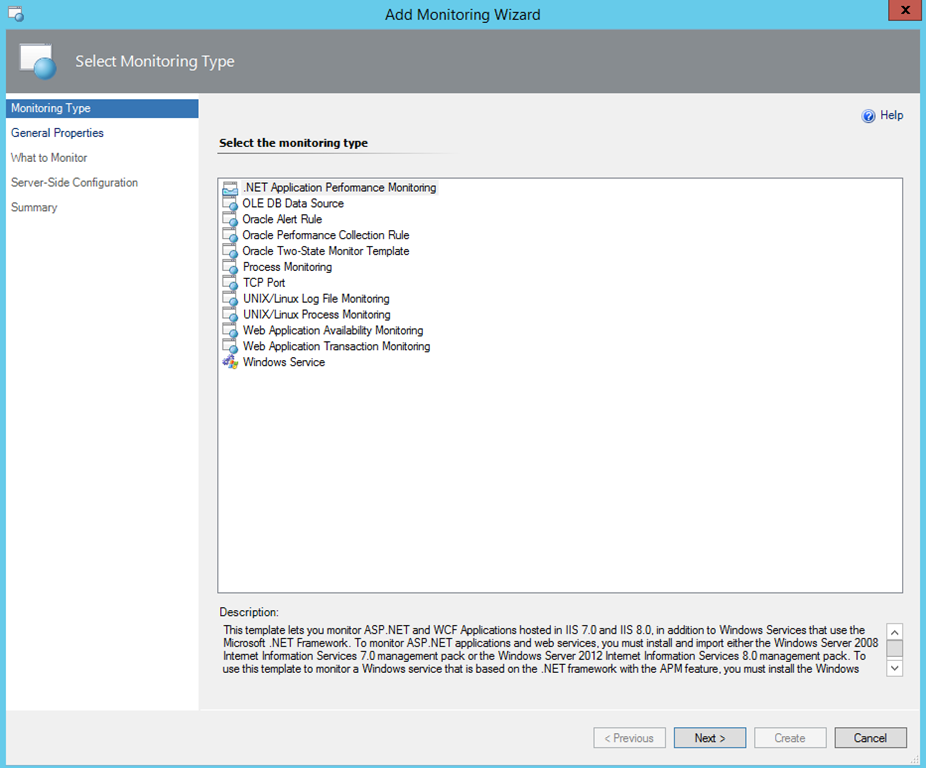Click the TCP Port template icon
The width and height of the screenshot is (926, 768).
[x=230, y=284]
